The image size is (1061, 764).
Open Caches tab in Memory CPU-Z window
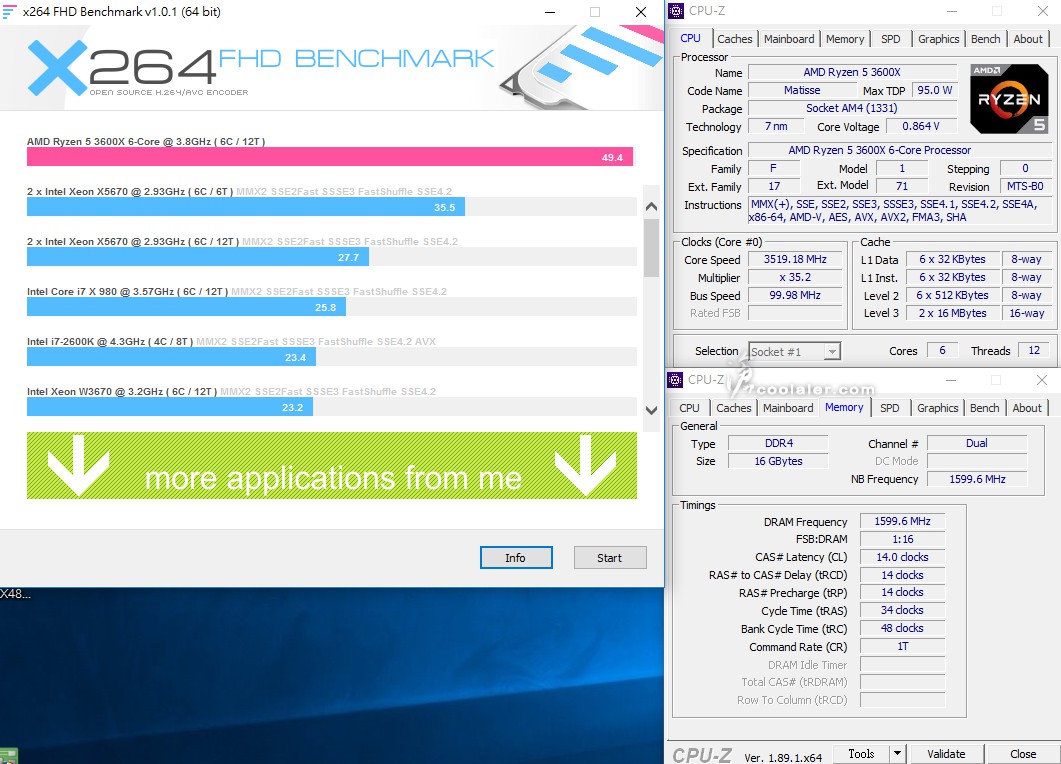click(x=733, y=408)
